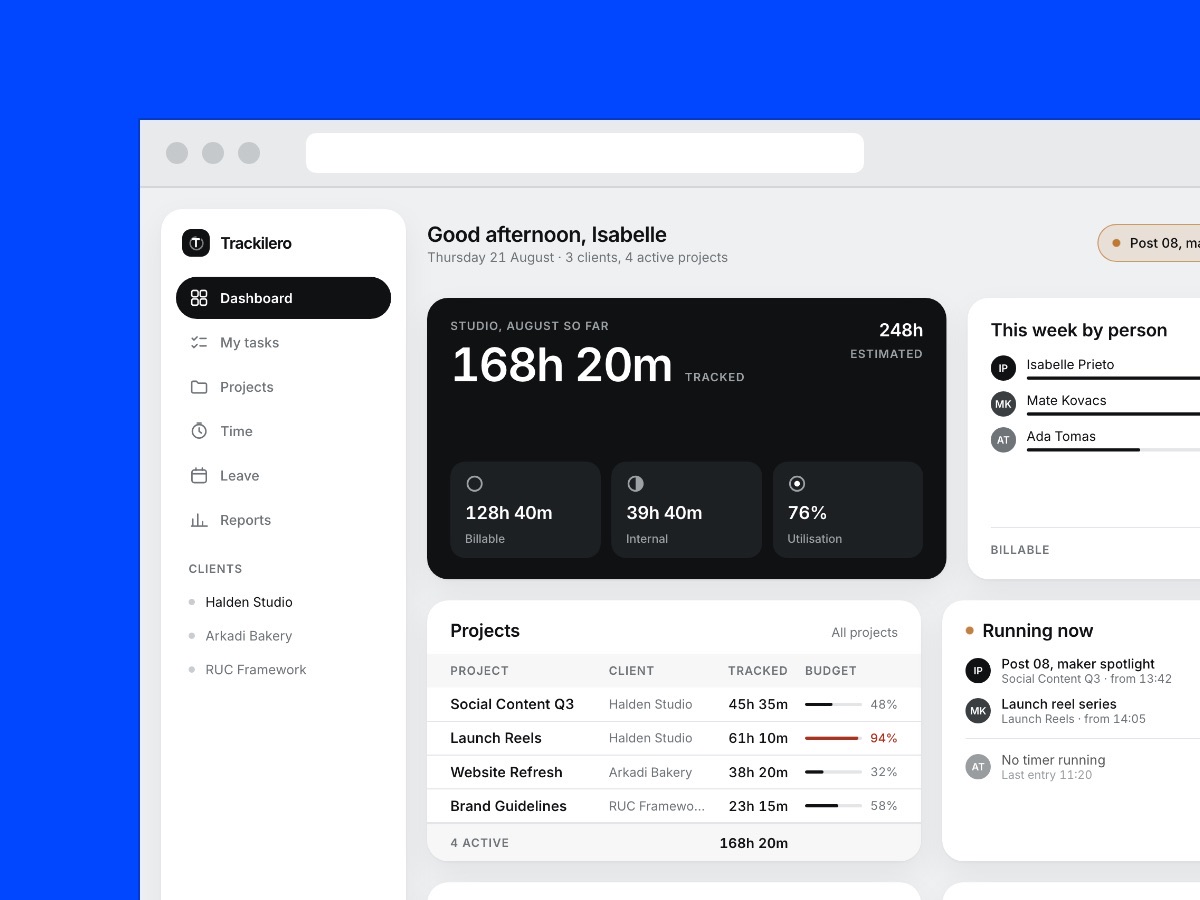Click Mate Kovacs' MK avatar in weekly list
Screen dimensions: 1200x900
pyautogui.click(x=1003, y=404)
